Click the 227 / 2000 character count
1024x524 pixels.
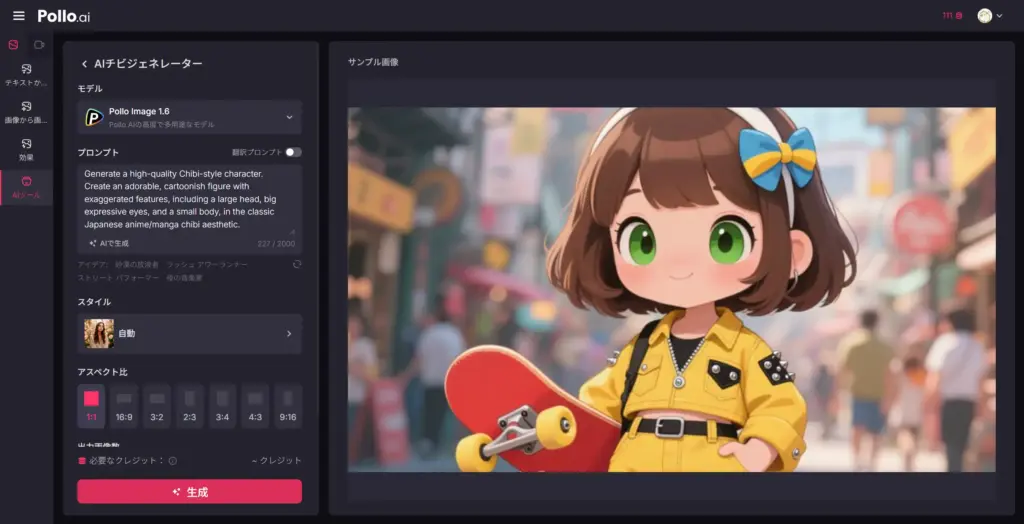pos(276,244)
